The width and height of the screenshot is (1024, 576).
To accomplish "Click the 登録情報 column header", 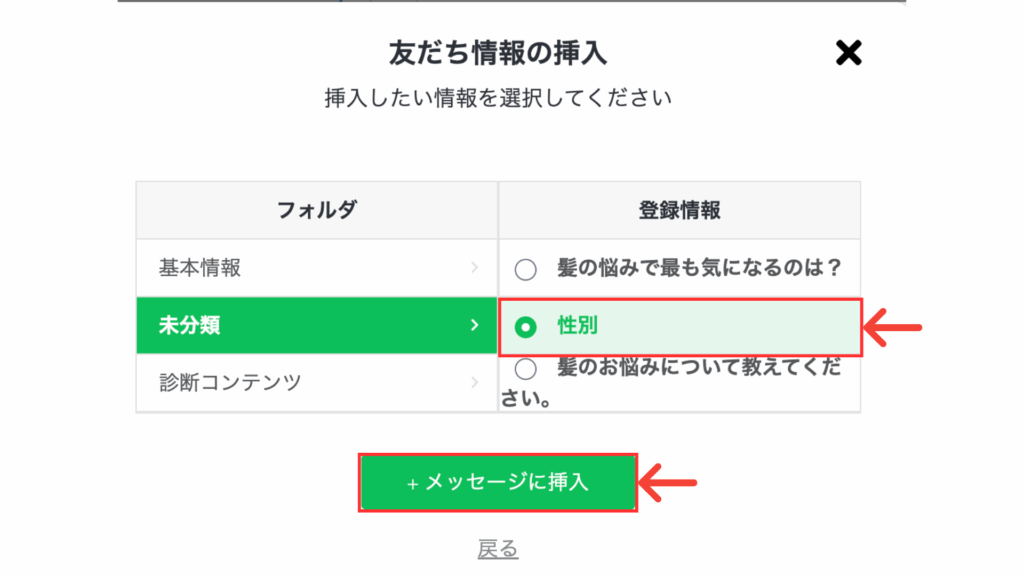I will [x=679, y=210].
